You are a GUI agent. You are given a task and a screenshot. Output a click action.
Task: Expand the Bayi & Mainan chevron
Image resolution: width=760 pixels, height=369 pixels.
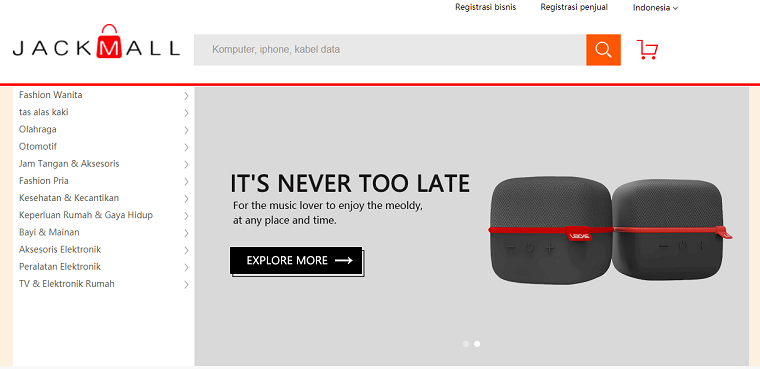[x=186, y=233]
